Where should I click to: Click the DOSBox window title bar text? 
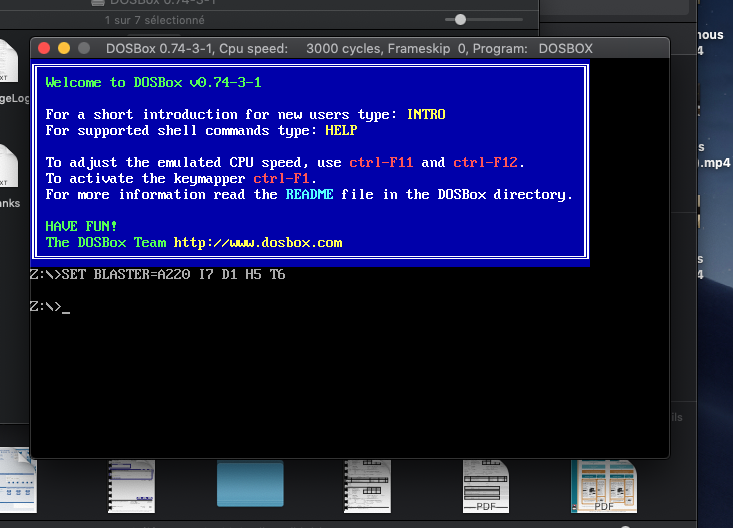[349, 49]
